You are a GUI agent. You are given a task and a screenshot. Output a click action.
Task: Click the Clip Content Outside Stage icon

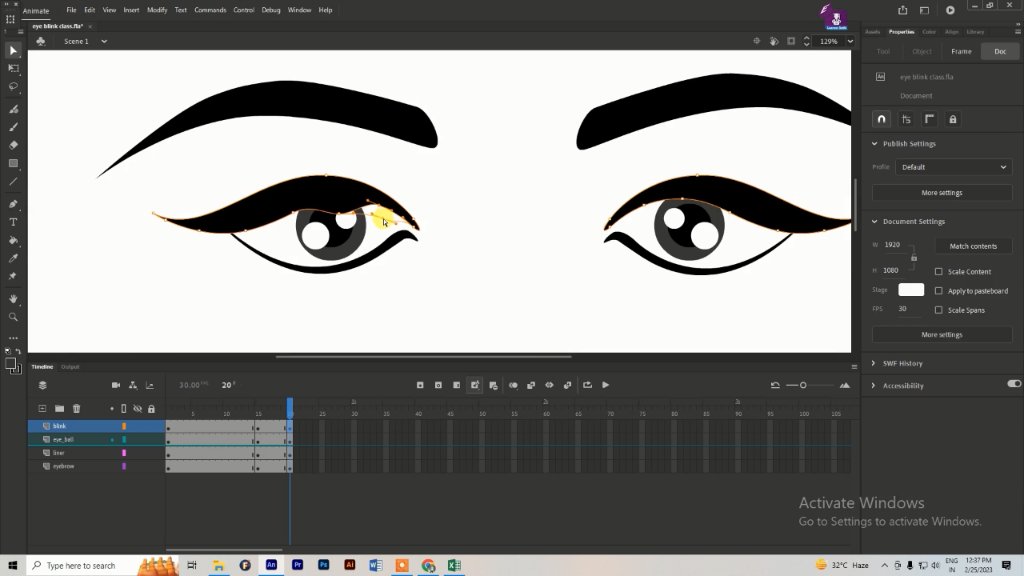[791, 41]
